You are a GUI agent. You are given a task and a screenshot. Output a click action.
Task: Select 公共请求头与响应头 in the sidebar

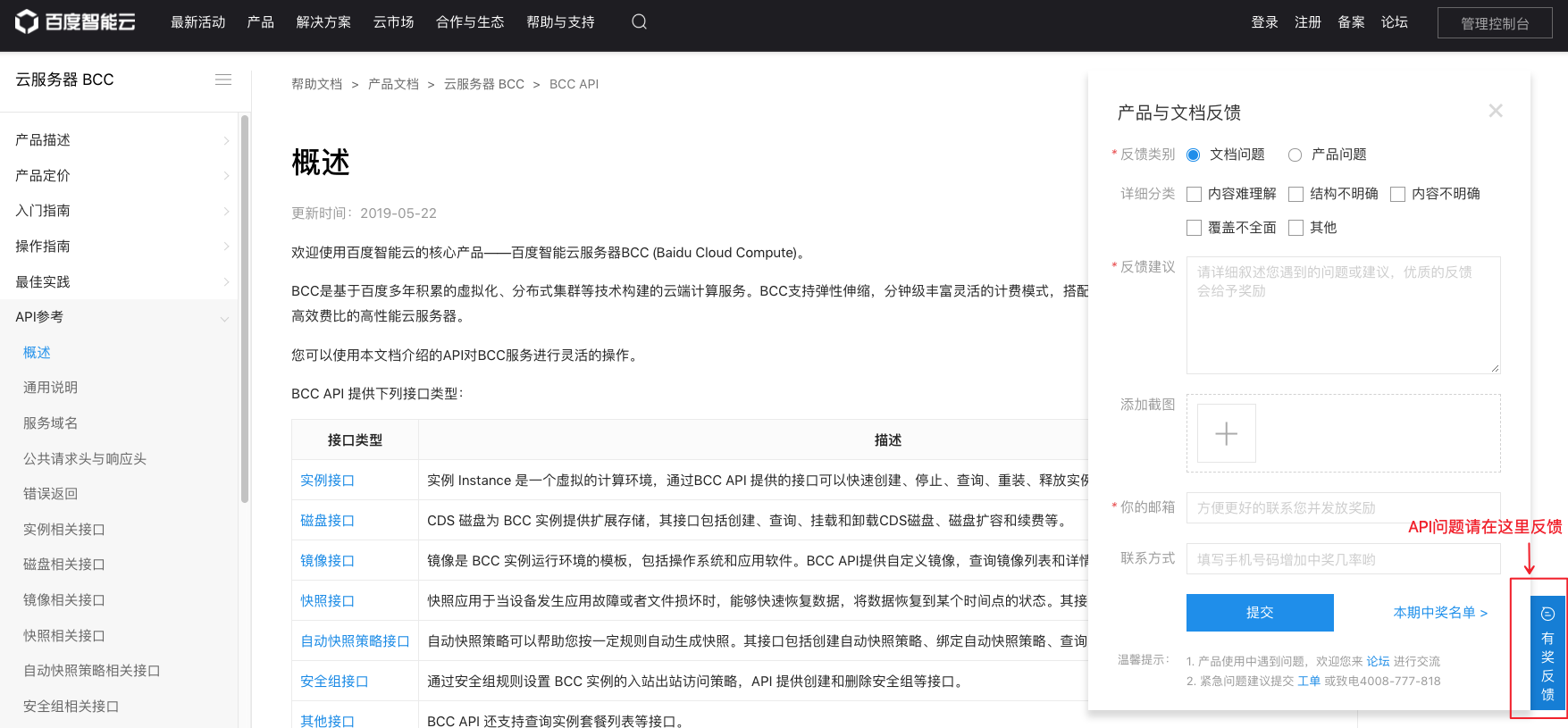[x=85, y=459]
